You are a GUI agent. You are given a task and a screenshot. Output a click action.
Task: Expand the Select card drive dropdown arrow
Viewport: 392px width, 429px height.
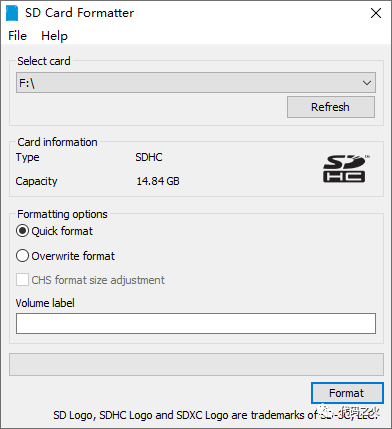click(367, 83)
